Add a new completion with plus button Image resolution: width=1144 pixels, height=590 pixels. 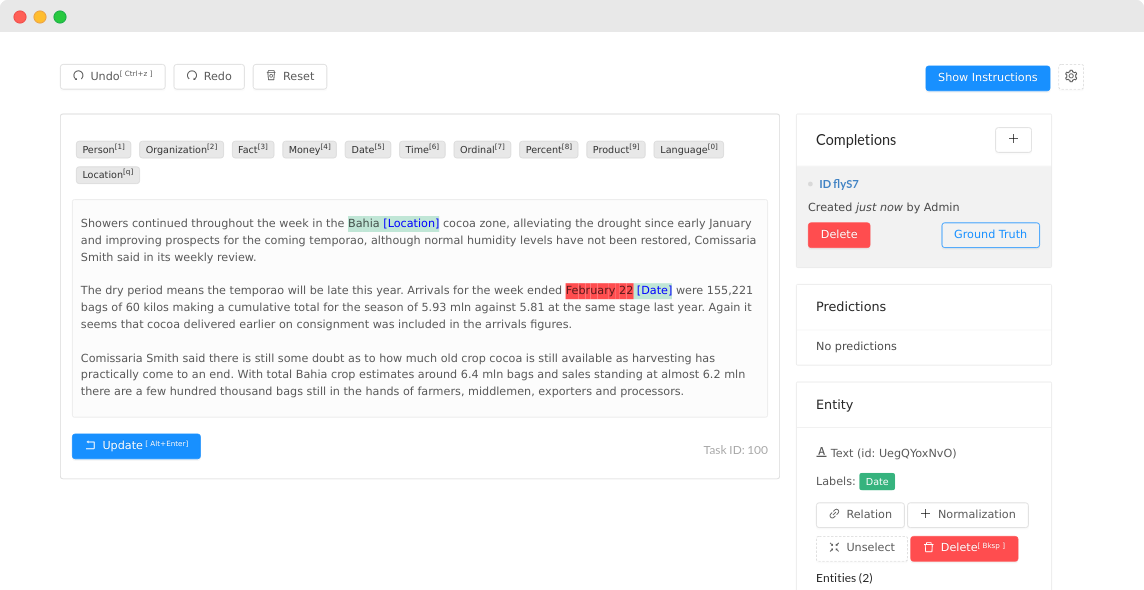click(x=1013, y=140)
